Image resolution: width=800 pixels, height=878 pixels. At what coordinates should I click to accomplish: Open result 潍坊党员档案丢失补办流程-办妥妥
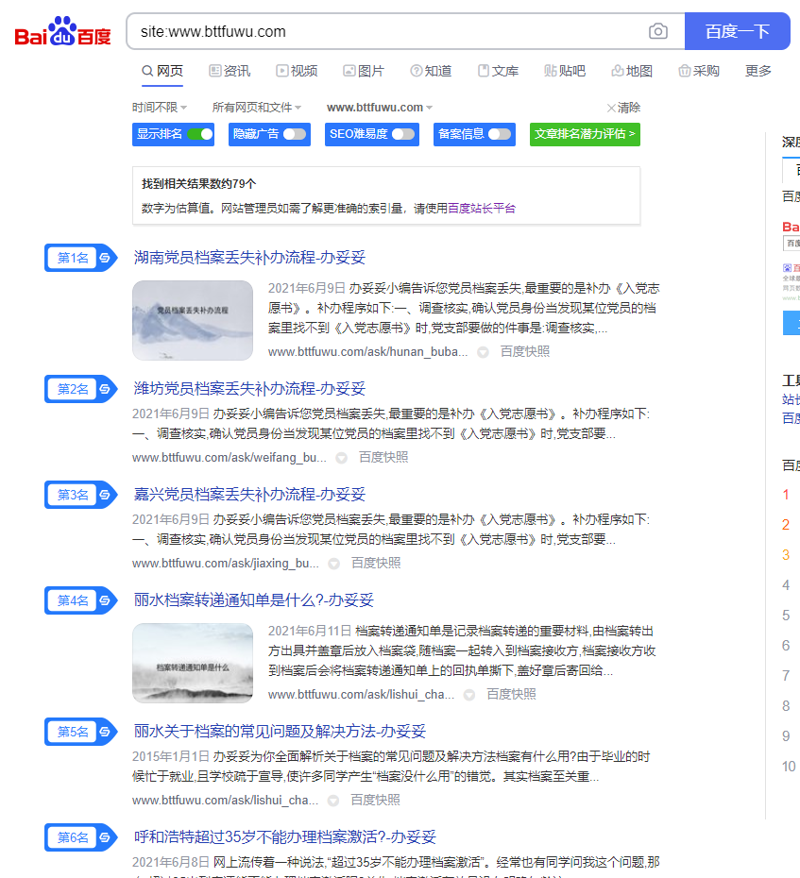[250, 389]
